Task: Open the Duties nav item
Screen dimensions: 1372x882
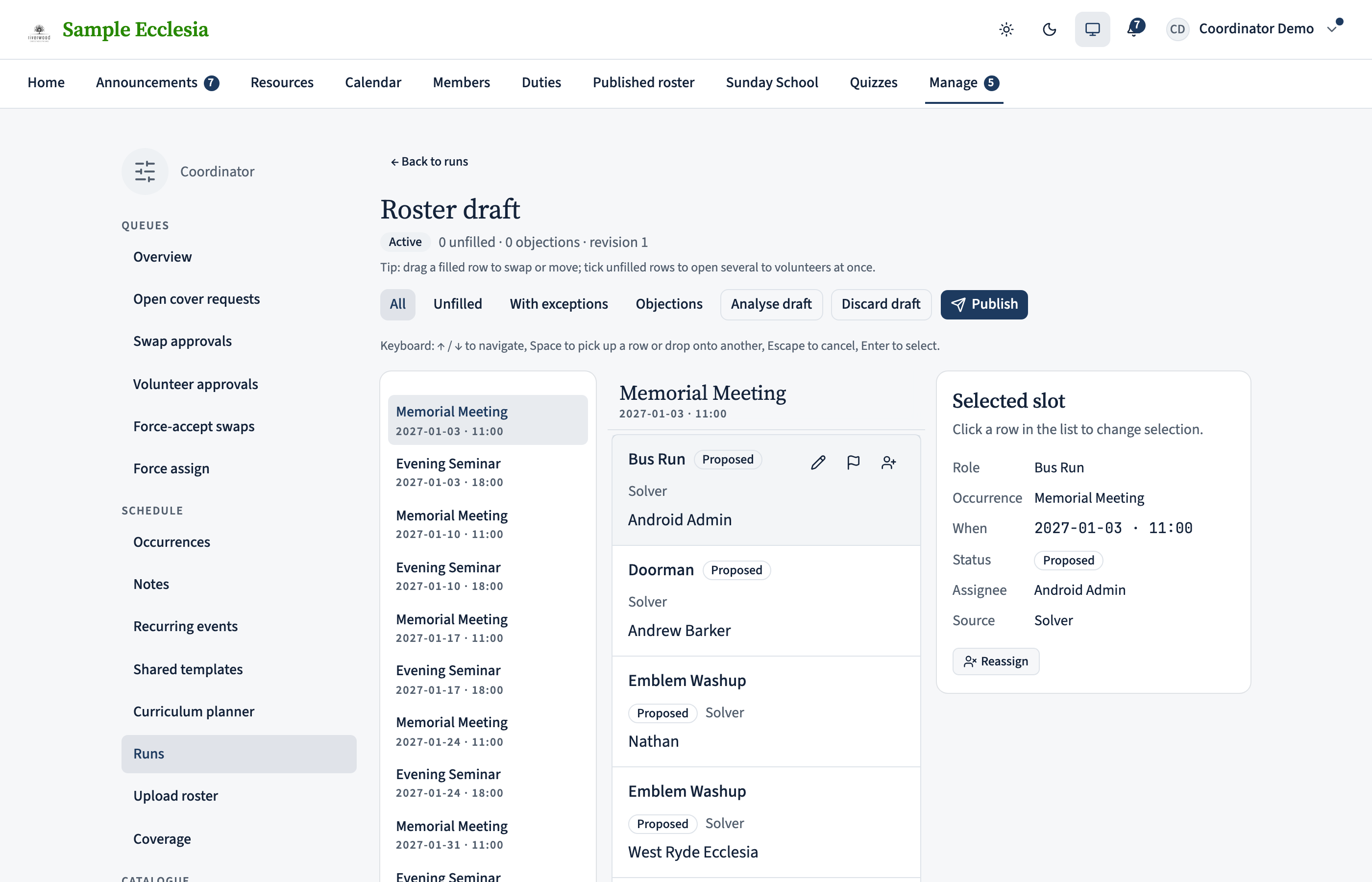Action: point(541,82)
